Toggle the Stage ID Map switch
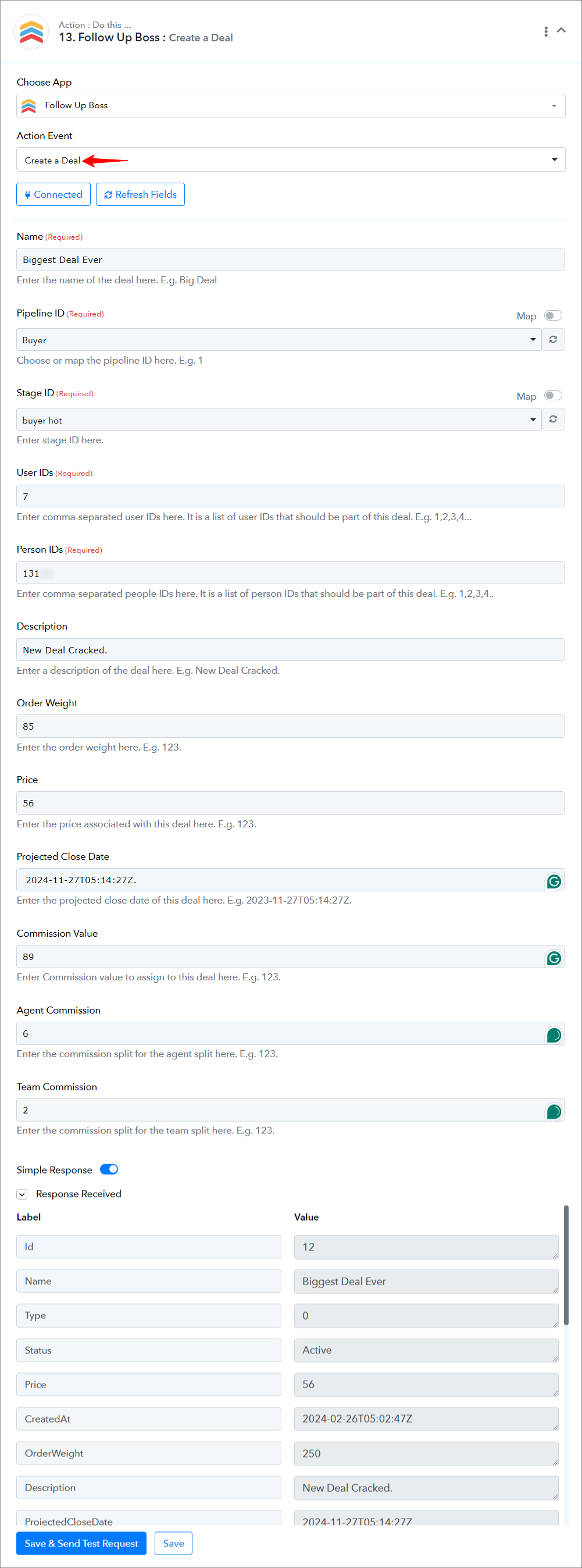This screenshot has width=582, height=1568. pyautogui.click(x=553, y=396)
